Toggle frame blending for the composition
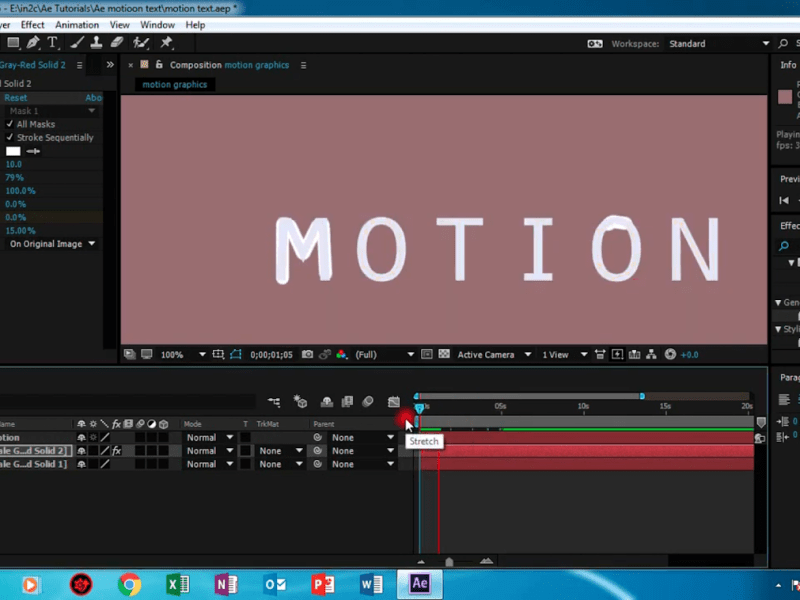The height and width of the screenshot is (600, 800). coord(347,401)
